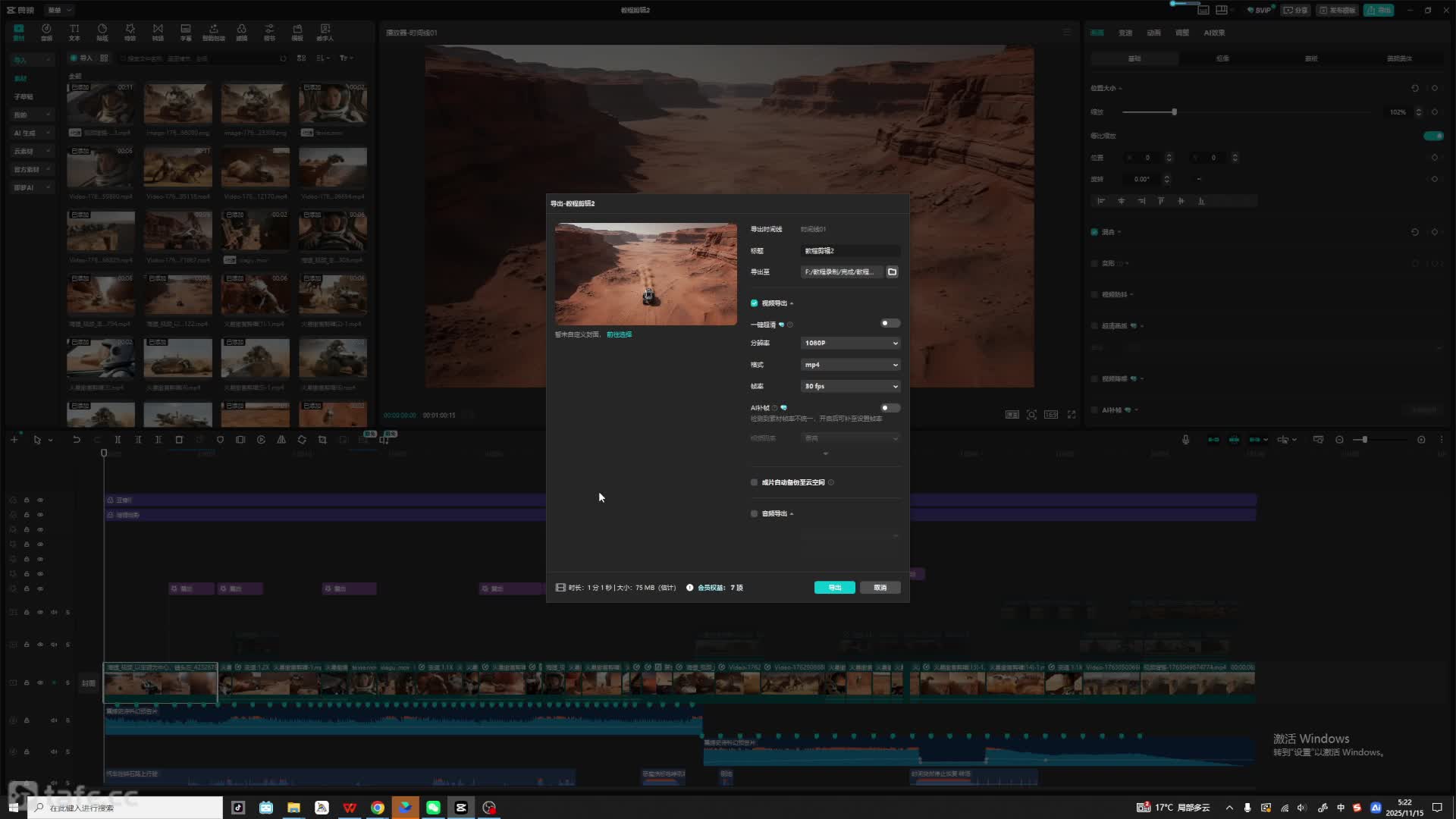
Task: Click the teal 导出 export button
Action: point(834,588)
